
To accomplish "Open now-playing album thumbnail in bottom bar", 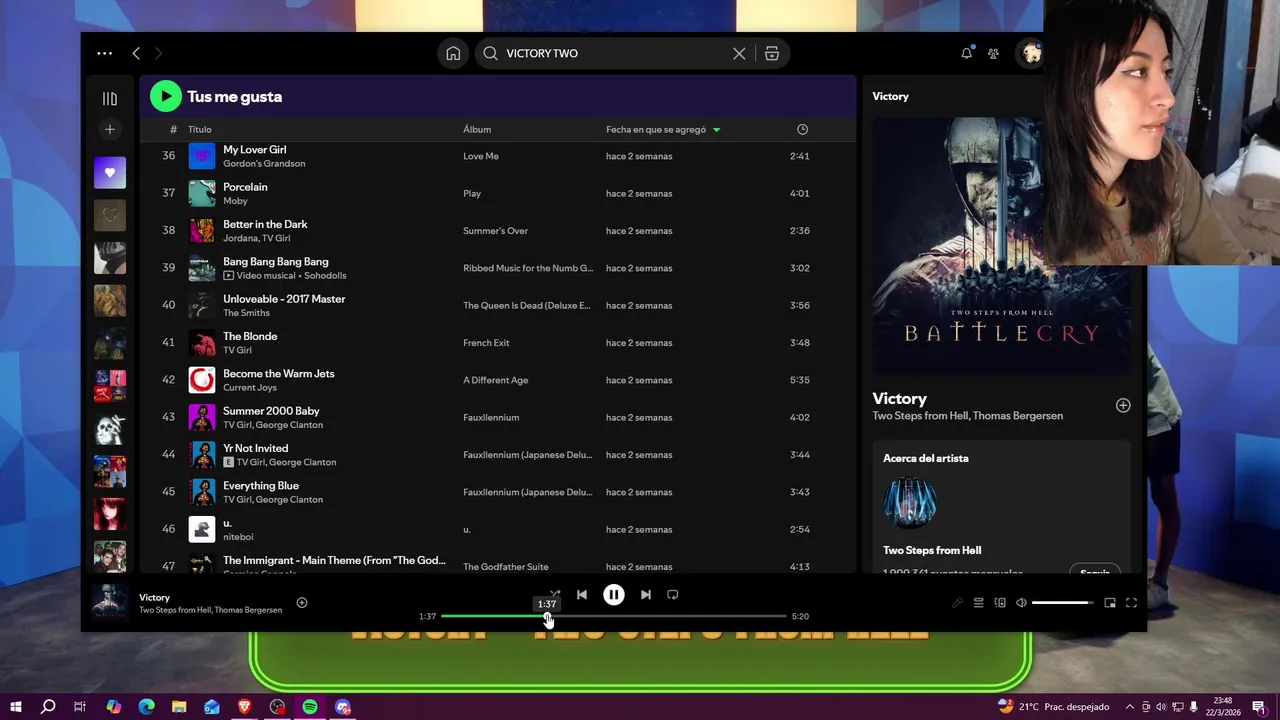I will point(110,603).
